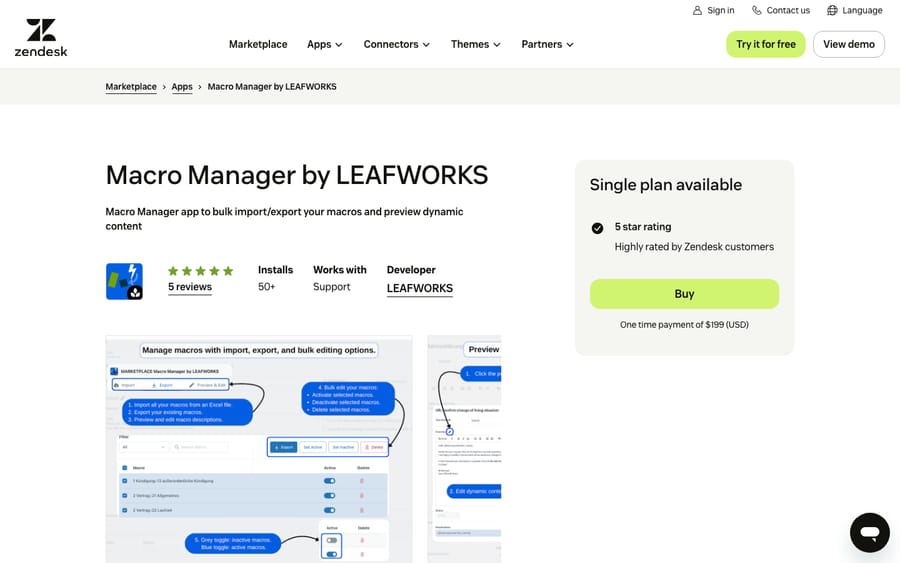Click the Try it for free button

click(766, 44)
